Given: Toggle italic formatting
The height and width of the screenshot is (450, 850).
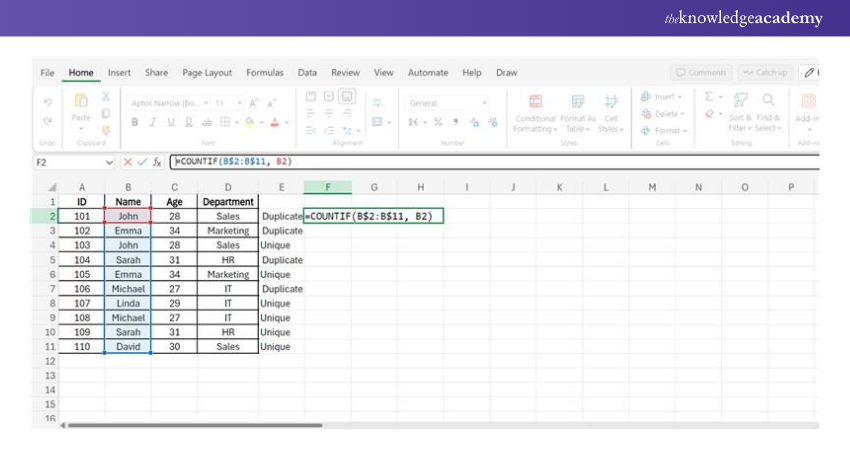Looking at the screenshot, I should pos(151,122).
